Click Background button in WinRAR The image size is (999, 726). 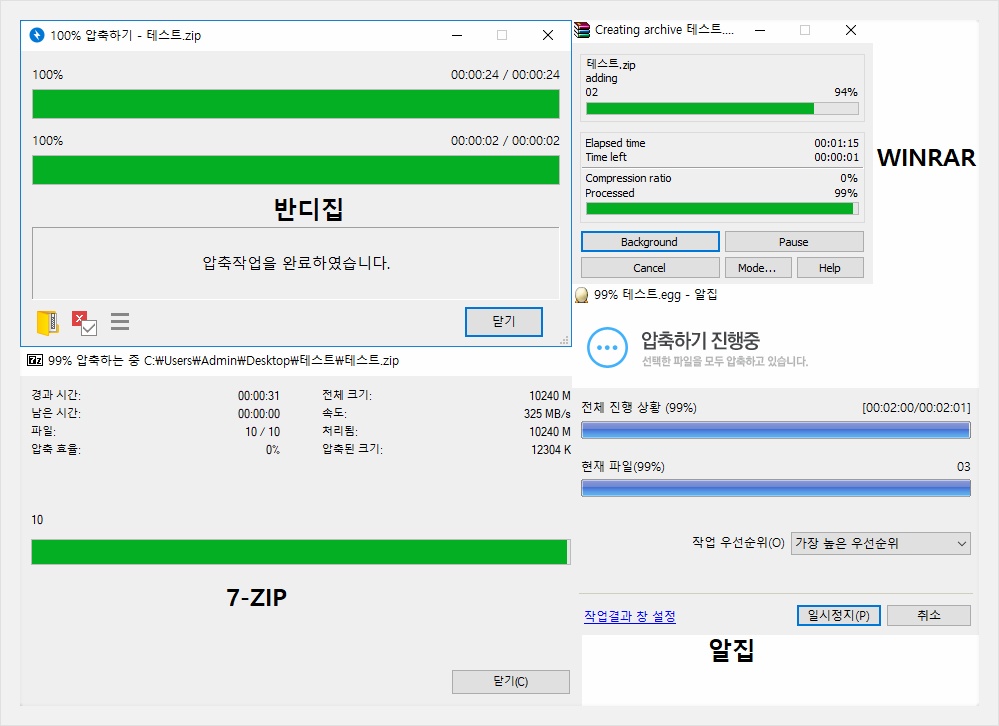(x=650, y=242)
